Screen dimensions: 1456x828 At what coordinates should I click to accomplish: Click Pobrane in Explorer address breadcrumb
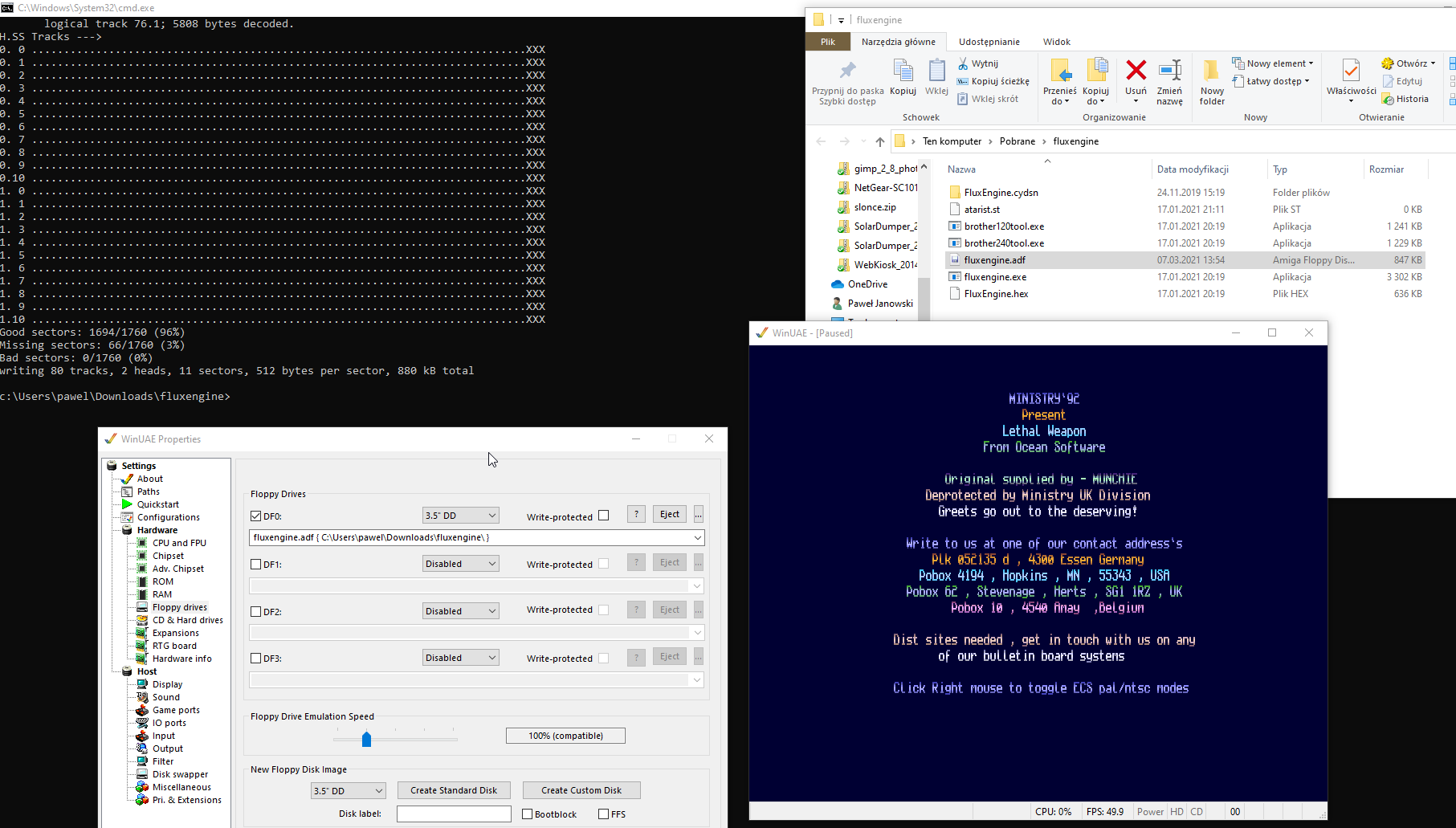[x=1017, y=141]
